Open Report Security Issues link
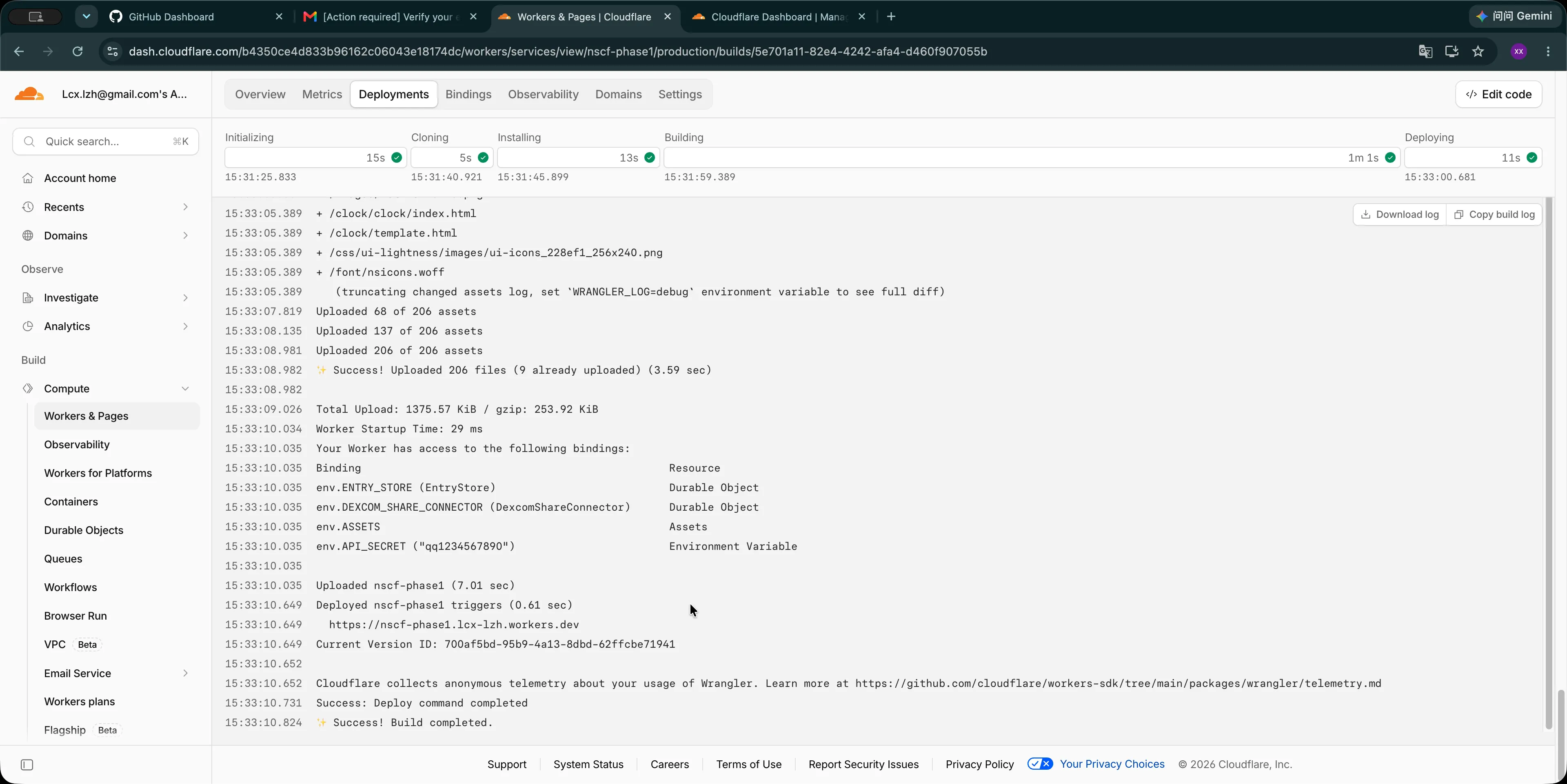Viewport: 1567px width, 784px height. tap(863, 764)
